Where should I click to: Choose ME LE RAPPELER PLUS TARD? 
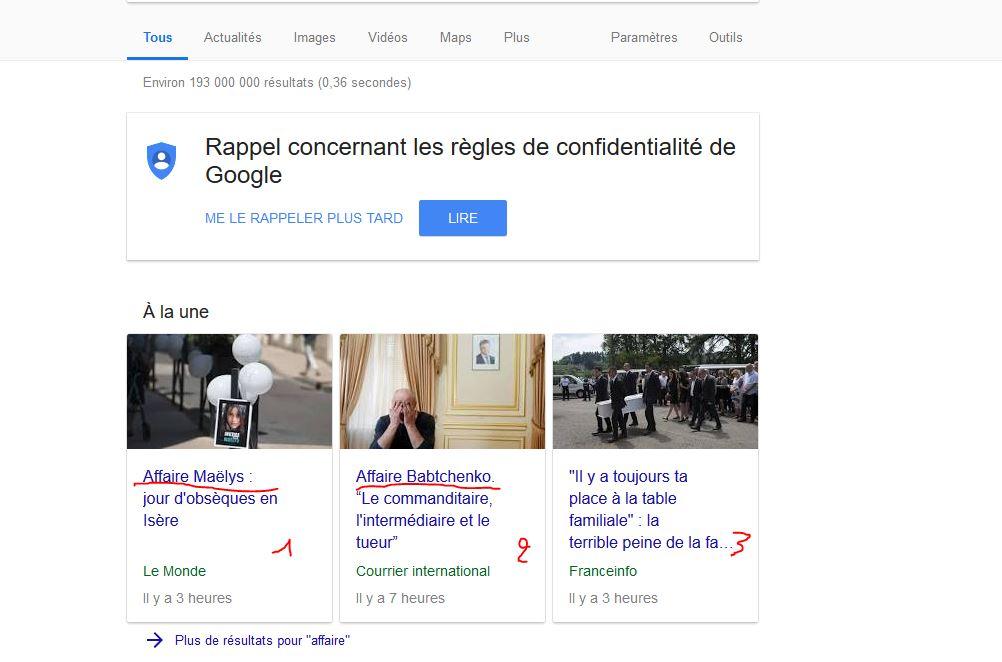(304, 218)
